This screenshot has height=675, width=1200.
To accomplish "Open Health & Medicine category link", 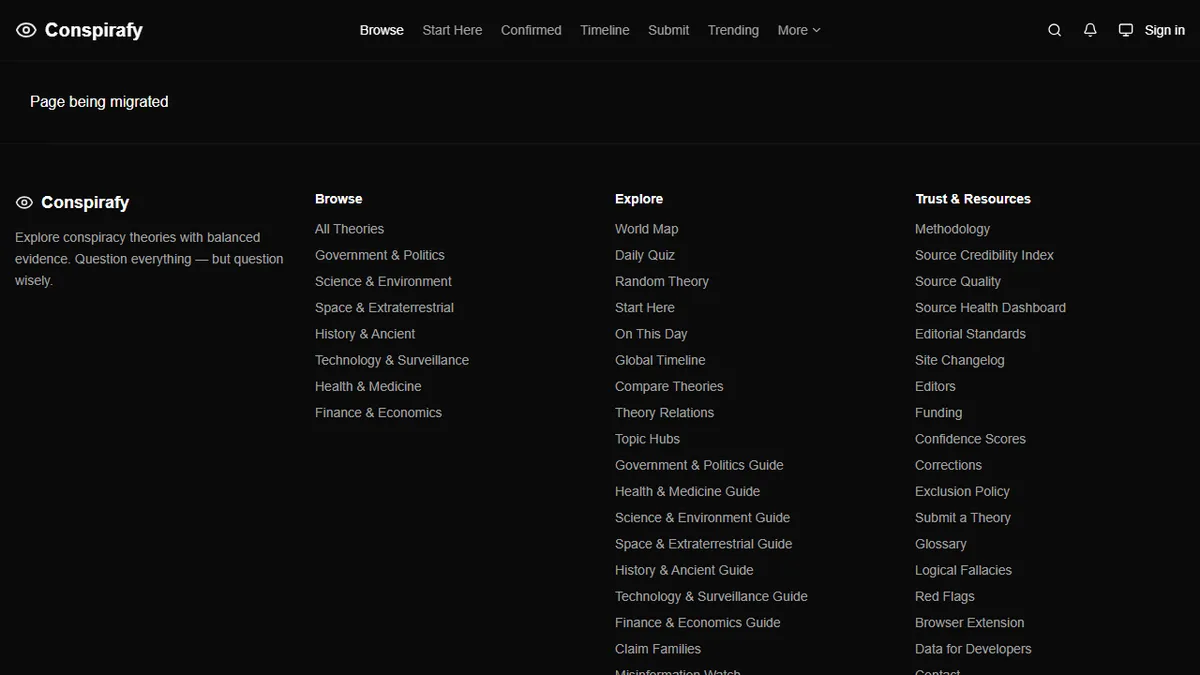I will click(368, 386).
